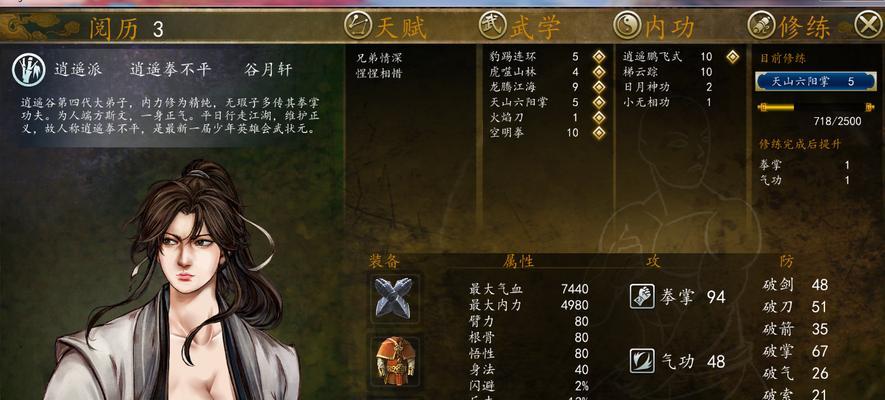Screen dimensions: 885x400
Task: Open the 武学 martial arts tab icon
Action: click(x=493, y=26)
